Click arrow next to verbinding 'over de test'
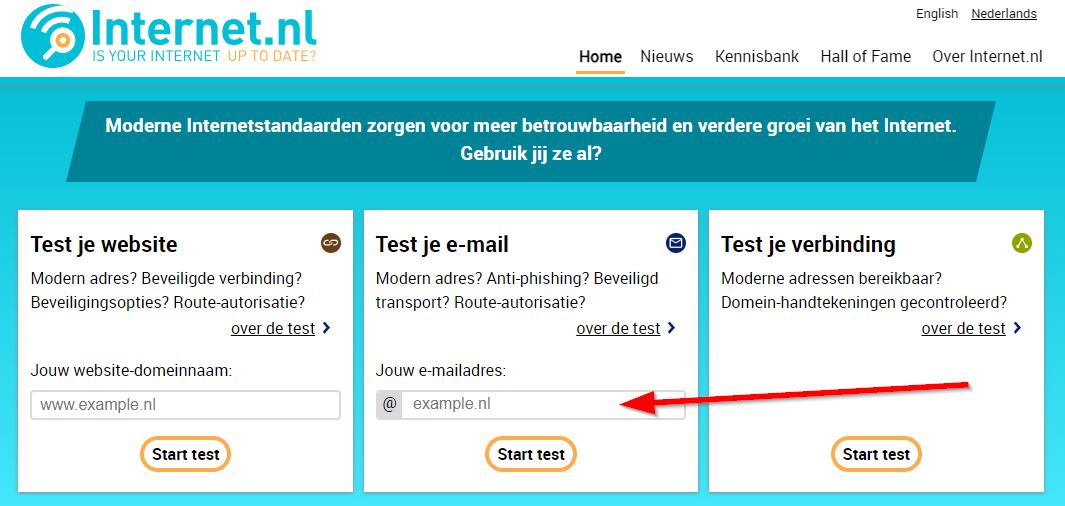The height and width of the screenshot is (506, 1065). click(x=1017, y=328)
